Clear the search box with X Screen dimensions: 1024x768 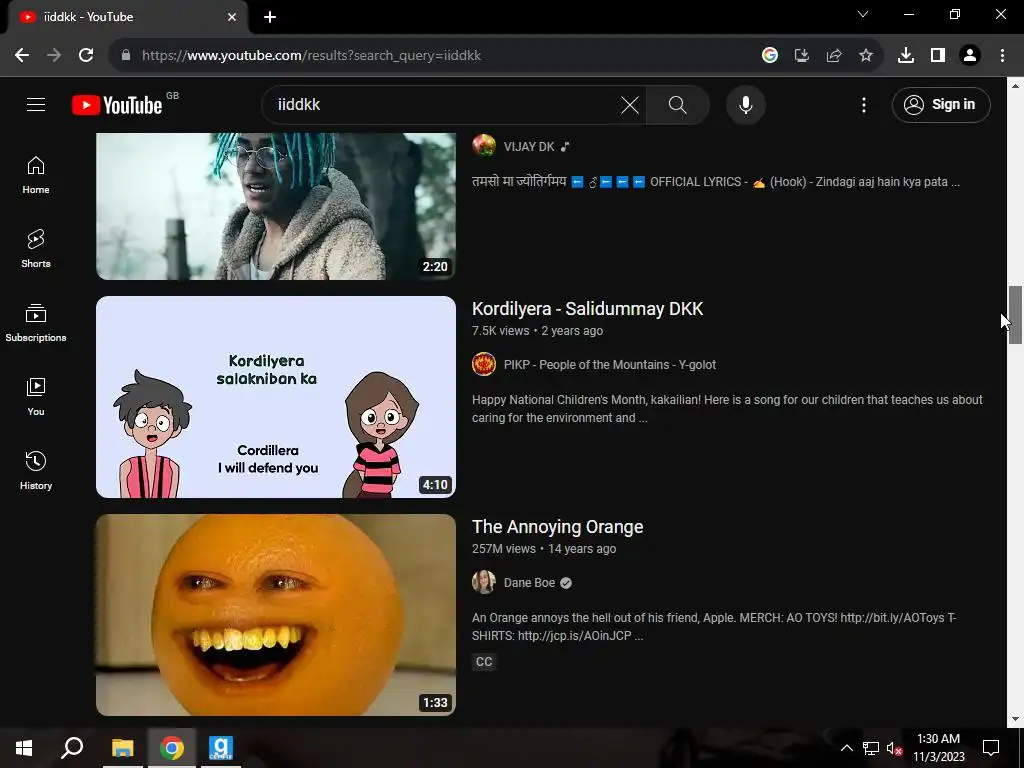pyautogui.click(x=630, y=104)
